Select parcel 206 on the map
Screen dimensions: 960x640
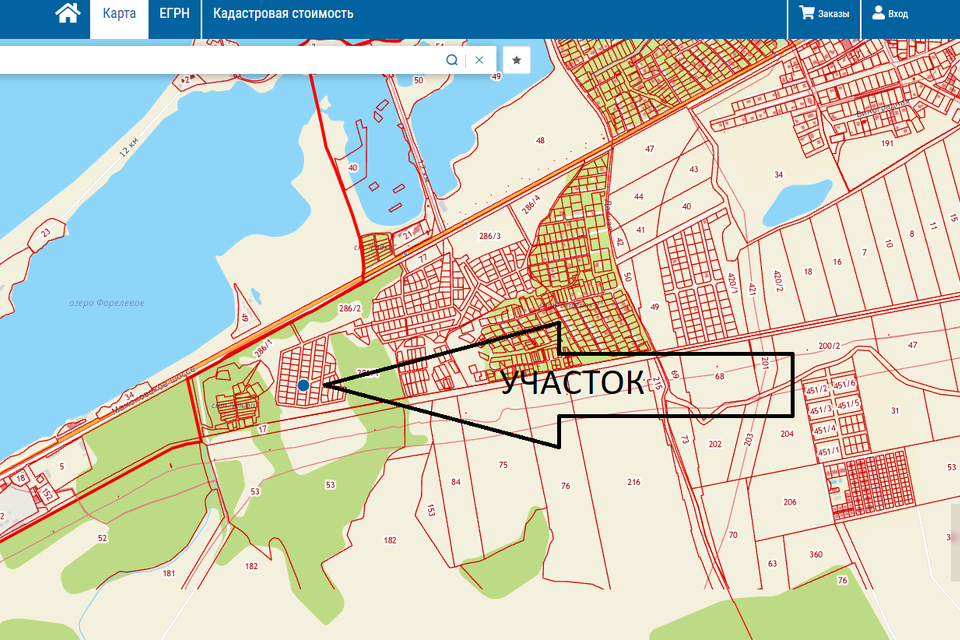point(789,502)
